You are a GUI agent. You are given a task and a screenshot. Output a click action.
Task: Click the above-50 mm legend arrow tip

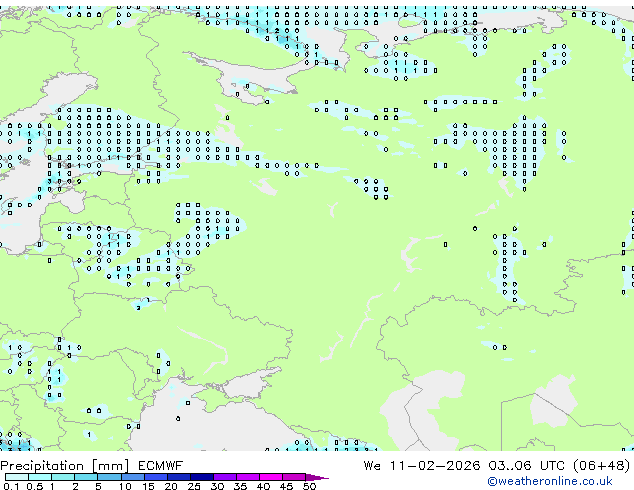[317, 477]
